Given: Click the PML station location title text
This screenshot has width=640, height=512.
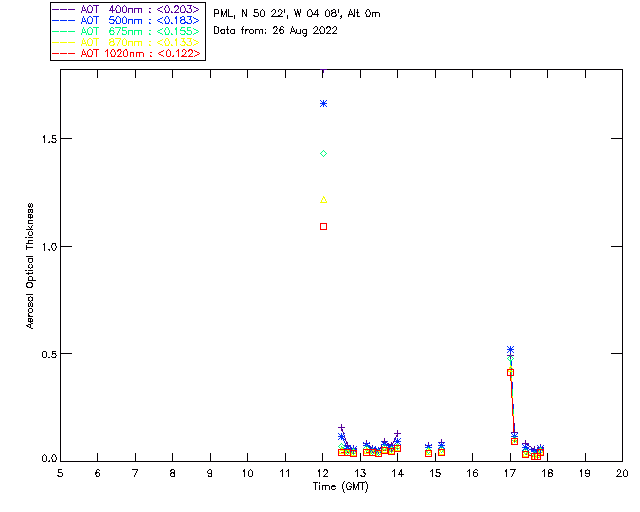Looking at the screenshot, I should coord(296,14).
